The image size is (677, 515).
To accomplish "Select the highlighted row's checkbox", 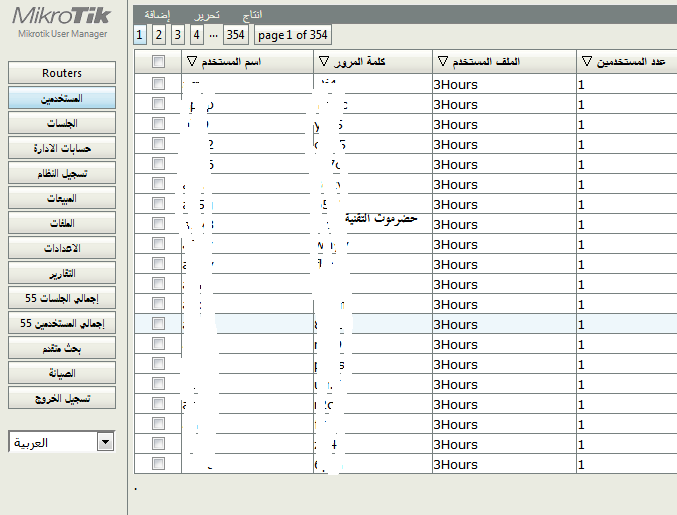I will click(x=158, y=324).
